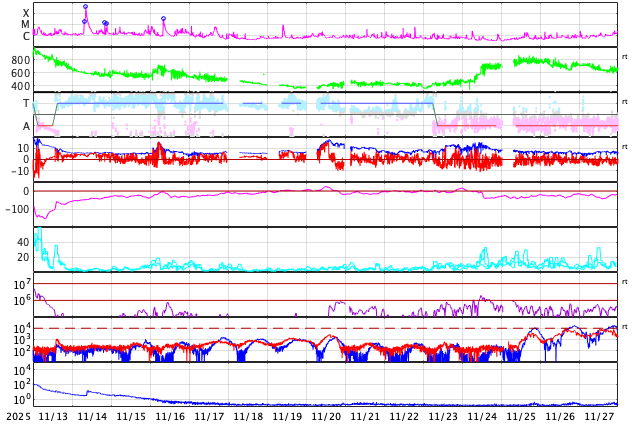Click the 2025 year label
Image resolution: width=634 pixels, height=424 pixels.
point(17,416)
